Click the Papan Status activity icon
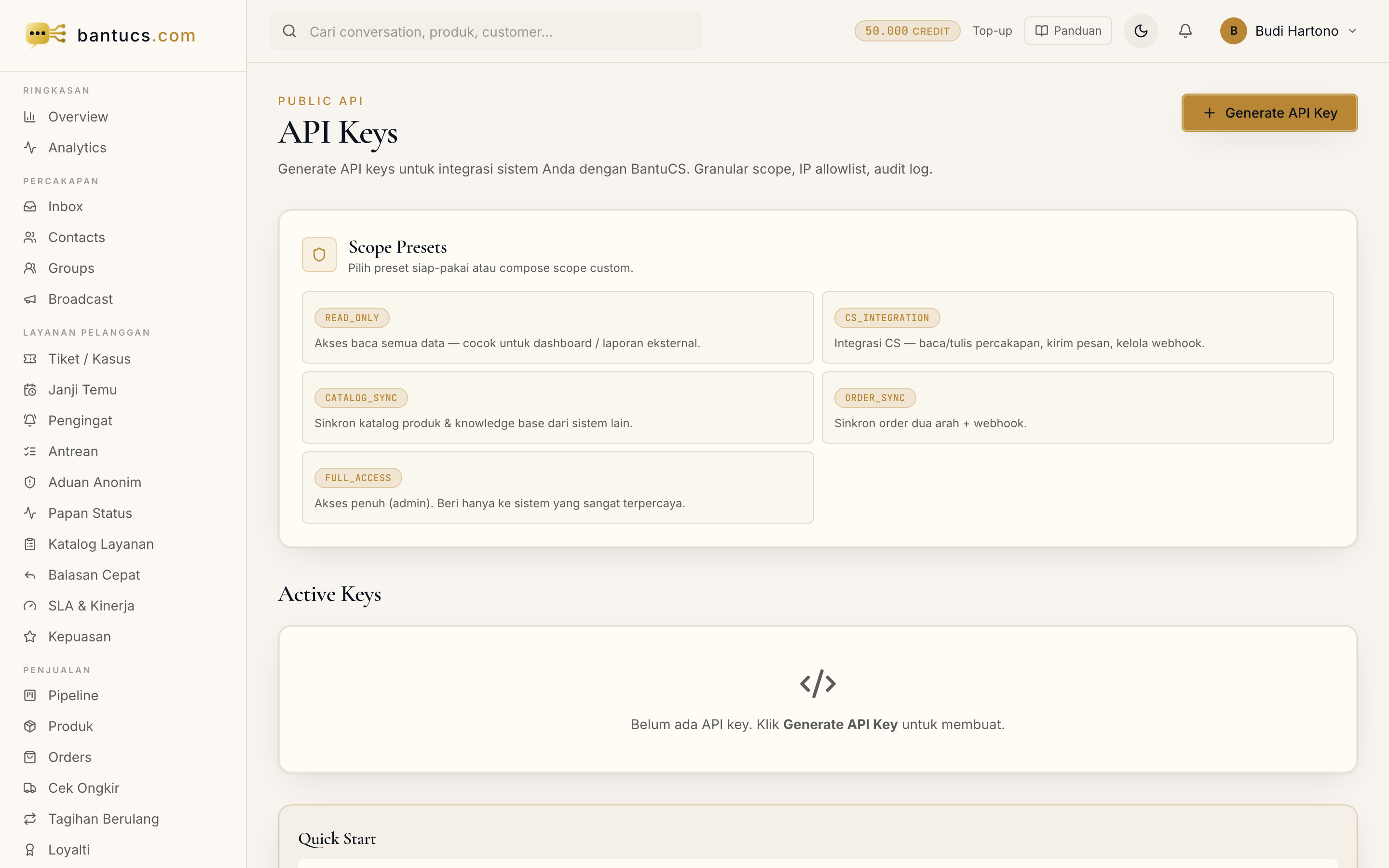This screenshot has height=868, width=1389. pos(30,513)
